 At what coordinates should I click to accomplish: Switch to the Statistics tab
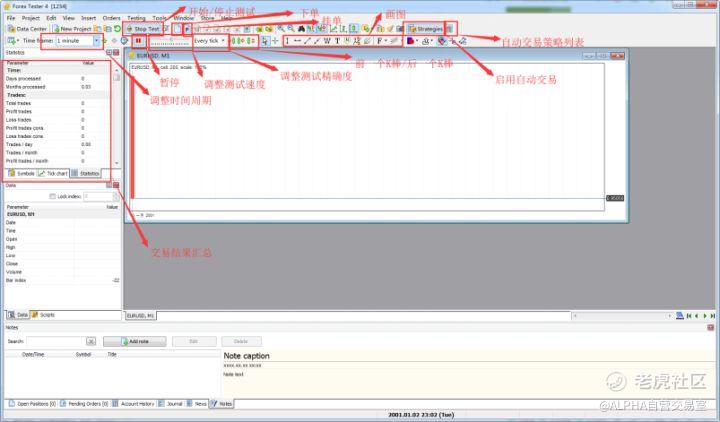(85, 174)
